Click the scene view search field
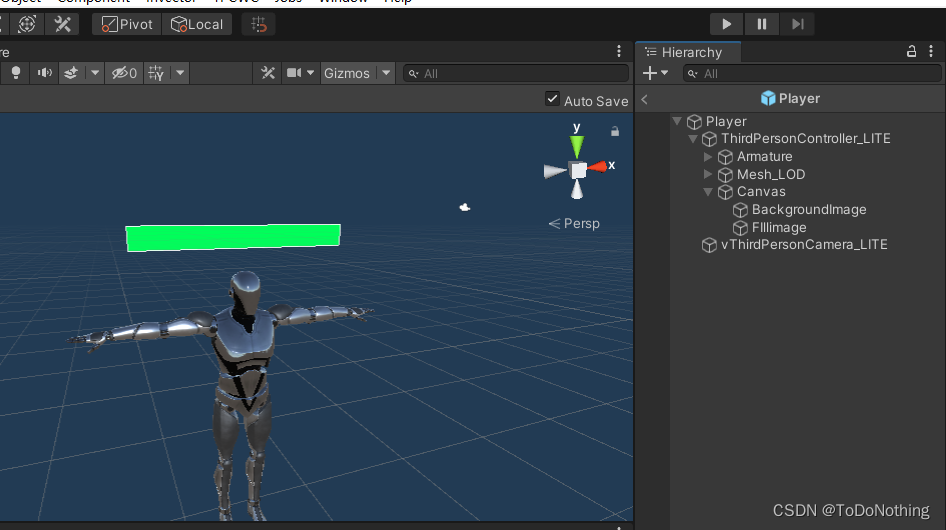The height and width of the screenshot is (530, 946). [x=516, y=74]
